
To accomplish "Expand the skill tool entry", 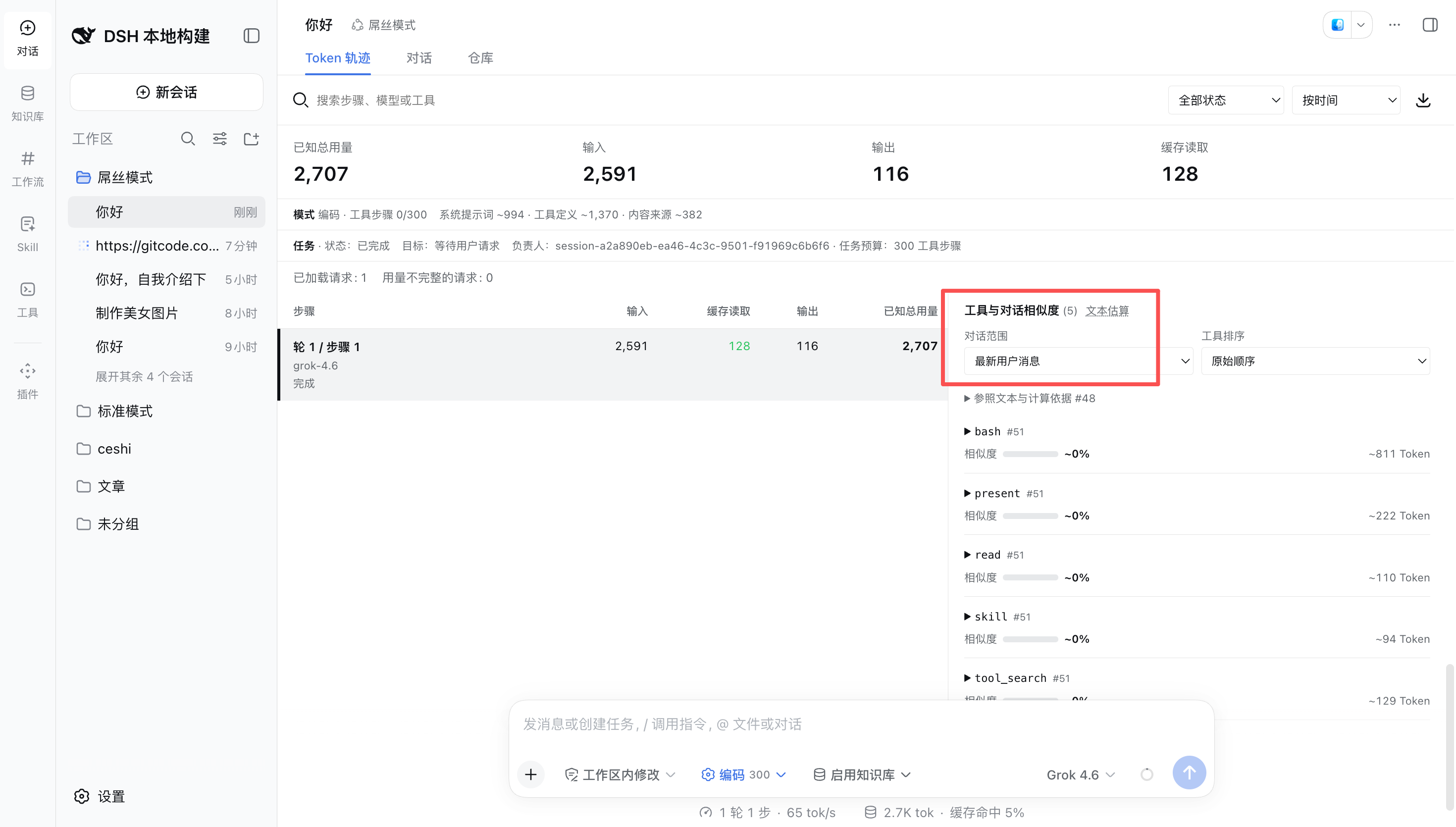I will pyautogui.click(x=997, y=617).
